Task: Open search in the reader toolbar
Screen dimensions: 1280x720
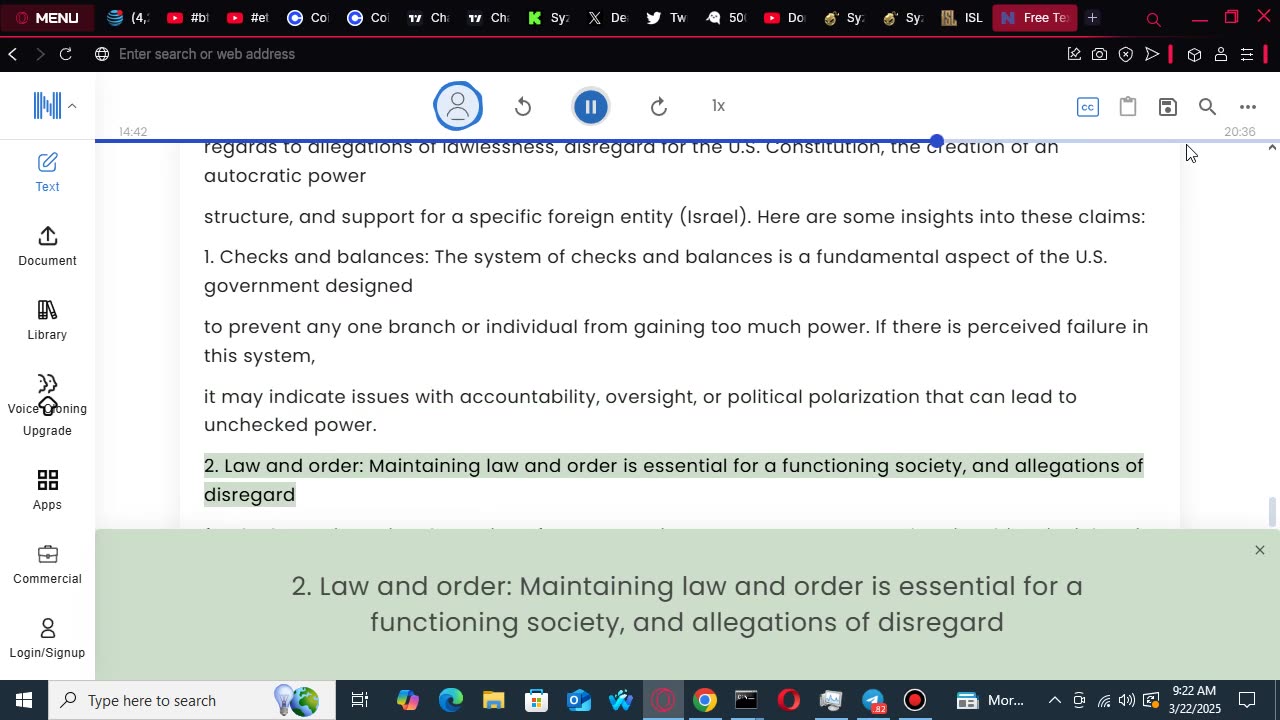Action: click(x=1207, y=106)
